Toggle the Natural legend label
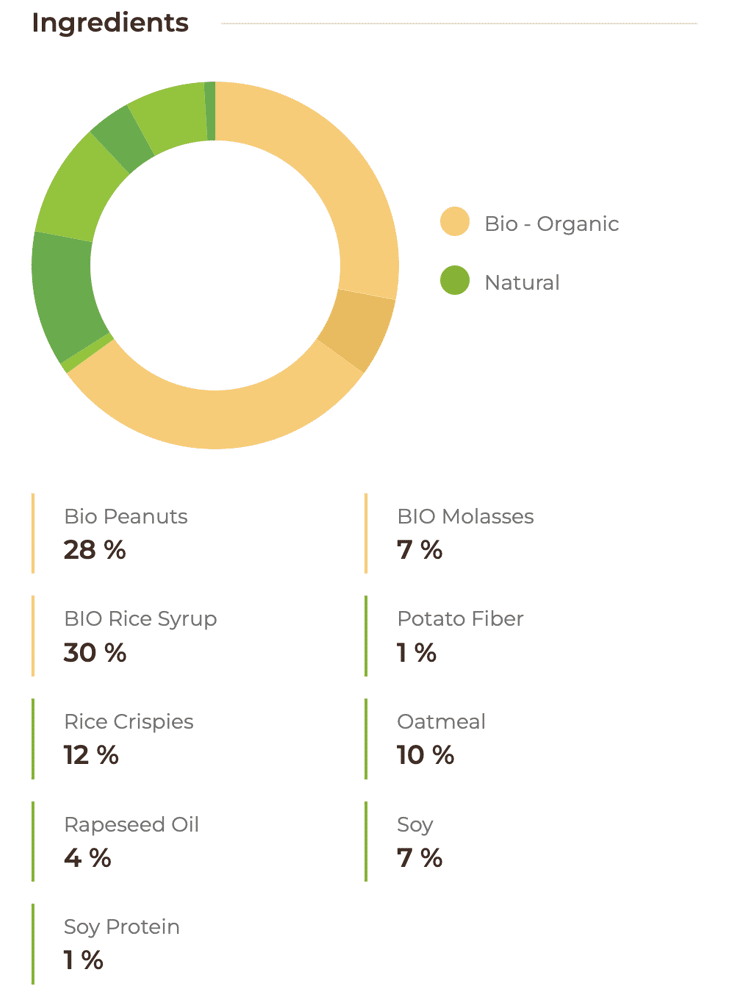The width and height of the screenshot is (730, 1000). tap(522, 283)
